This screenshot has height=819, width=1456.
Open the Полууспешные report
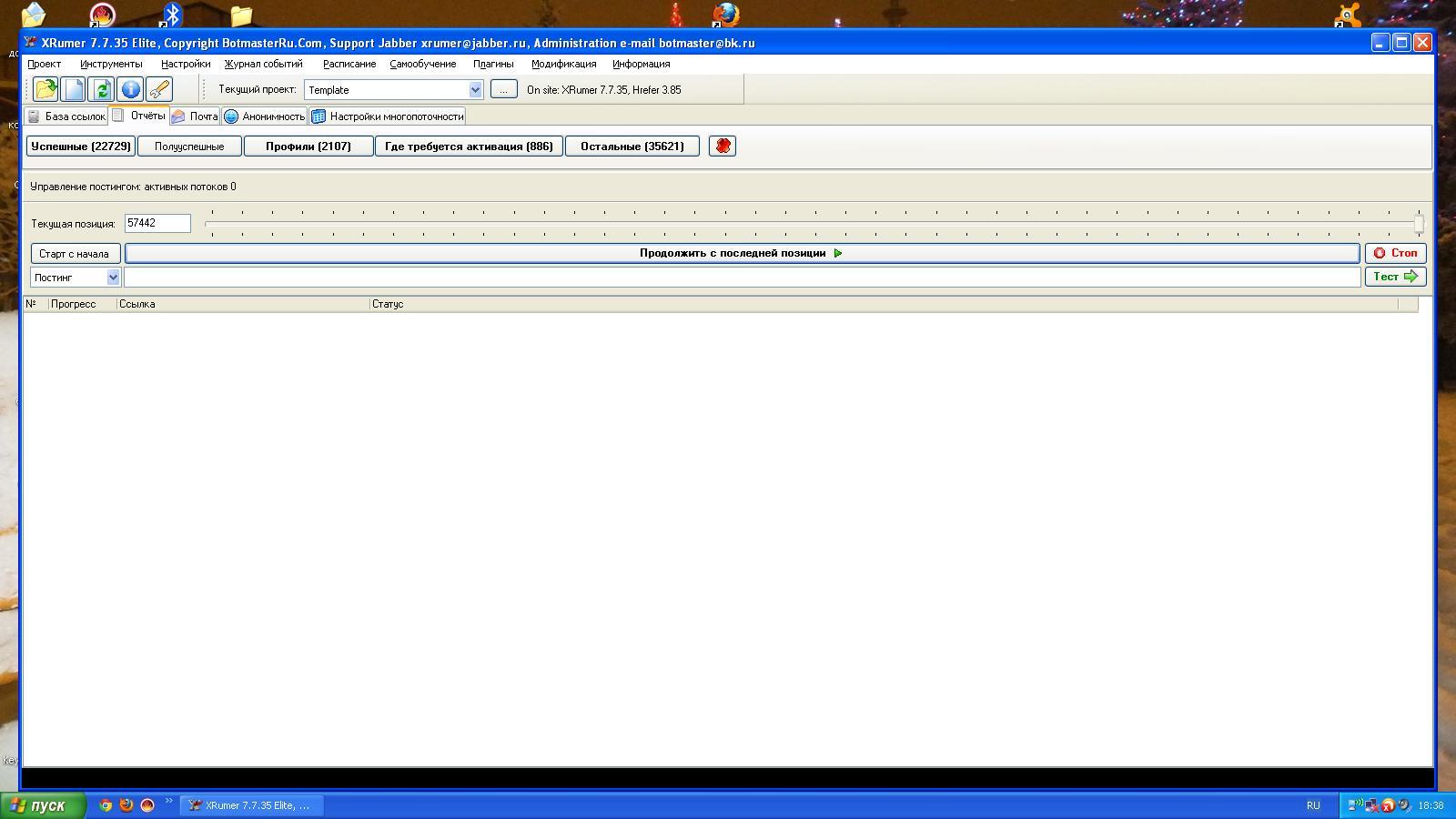coord(189,146)
